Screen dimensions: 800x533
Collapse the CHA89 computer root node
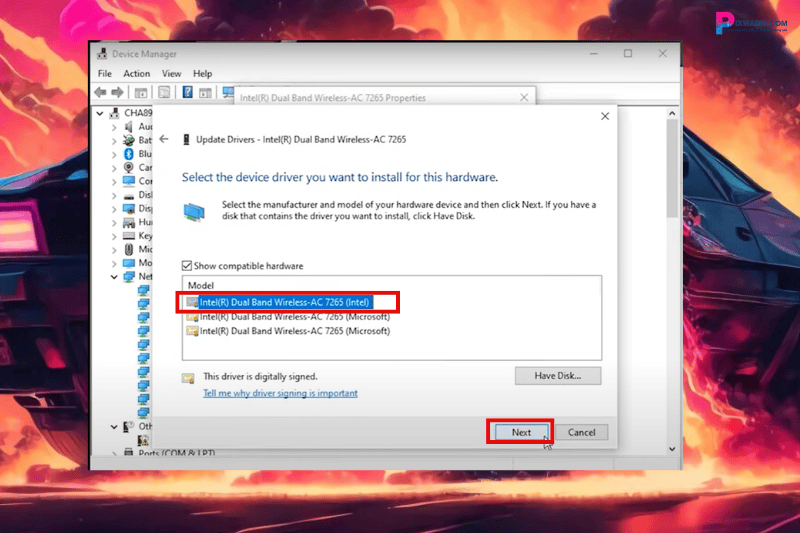pyautogui.click(x=100, y=113)
